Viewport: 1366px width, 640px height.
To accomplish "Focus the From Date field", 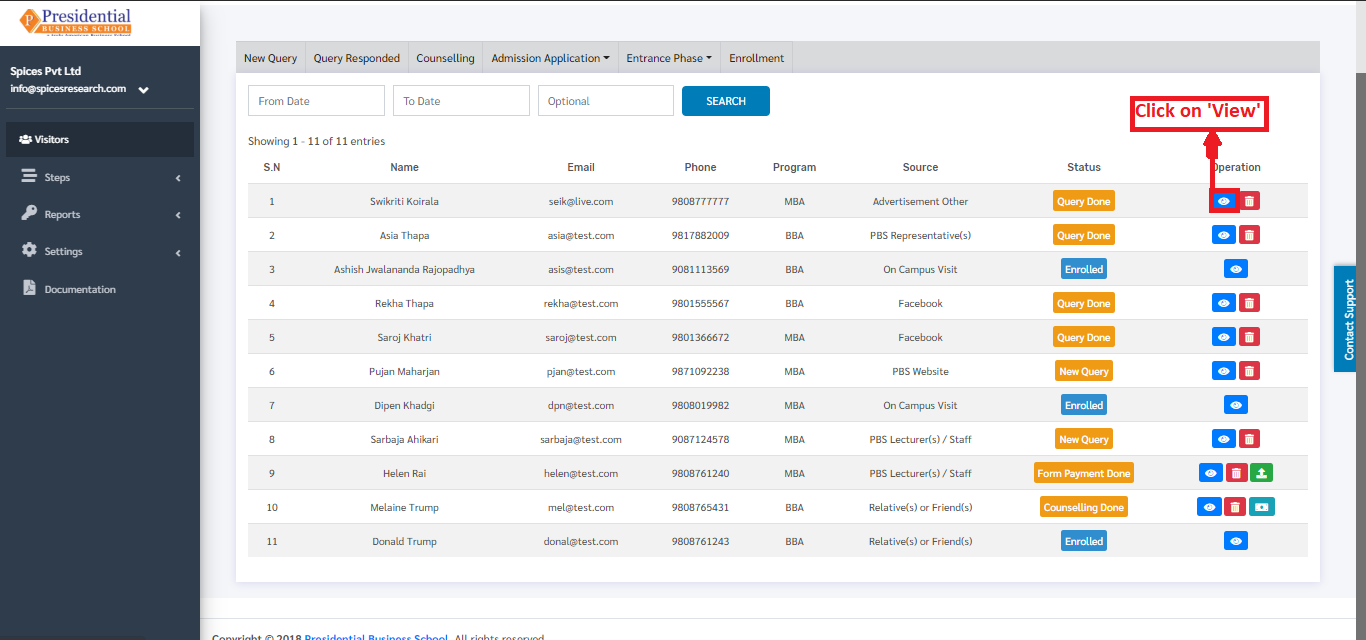I will [316, 101].
